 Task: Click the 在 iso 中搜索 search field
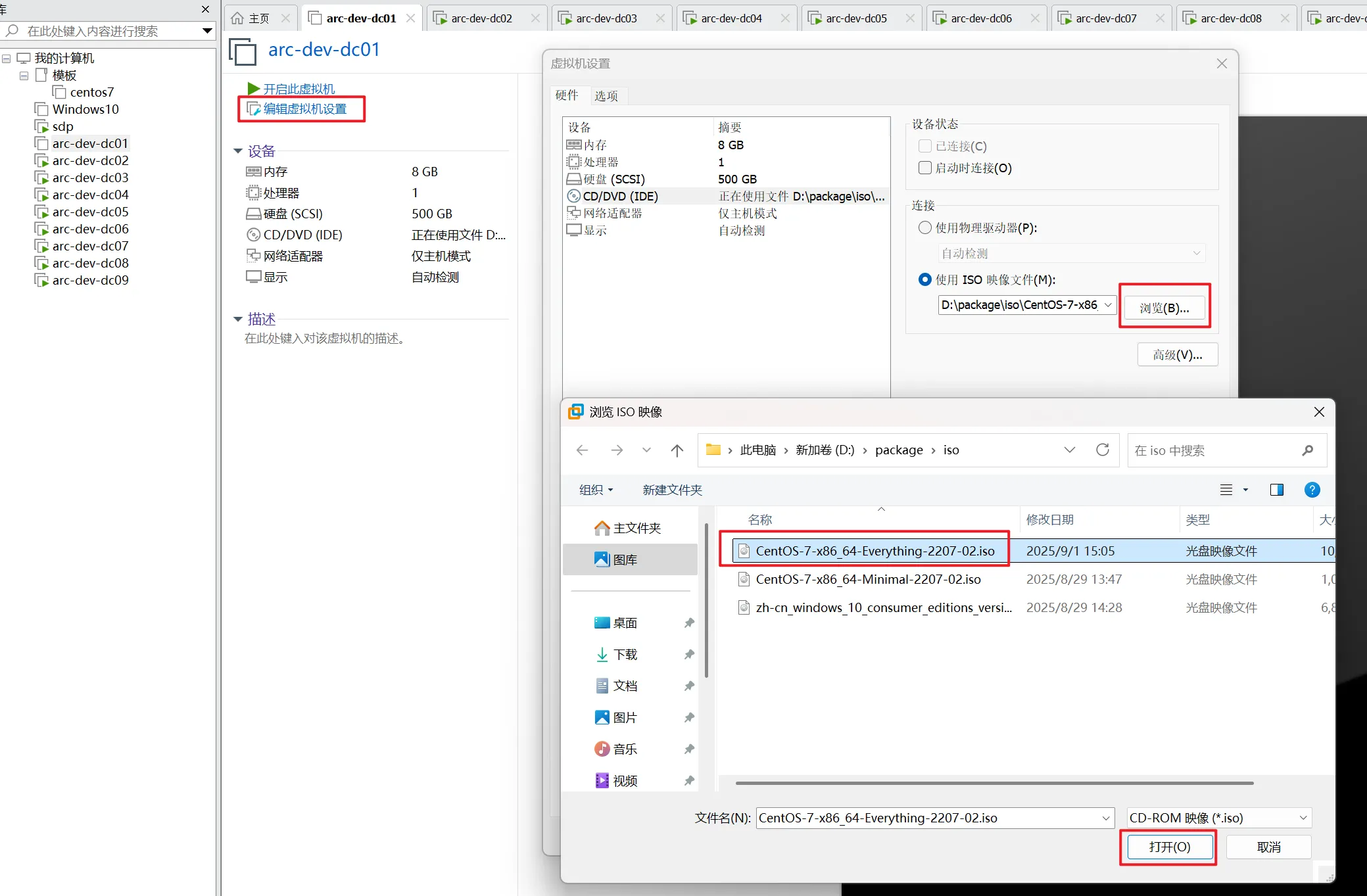(1213, 450)
